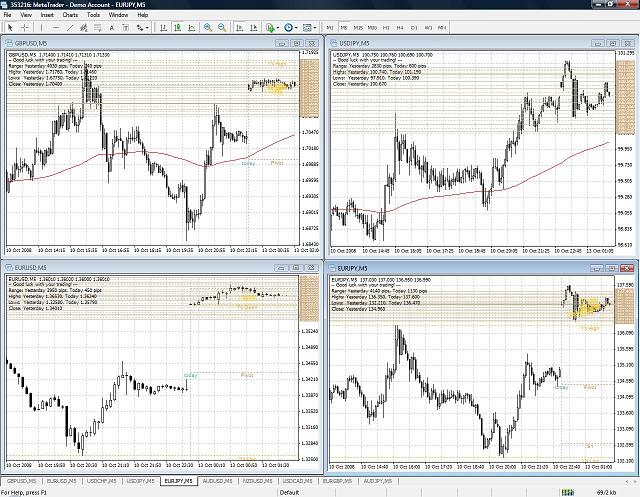Viewport: 640px width, 497px height.
Task: Maximize the EURUSD,M5 chart window
Action: (296, 268)
